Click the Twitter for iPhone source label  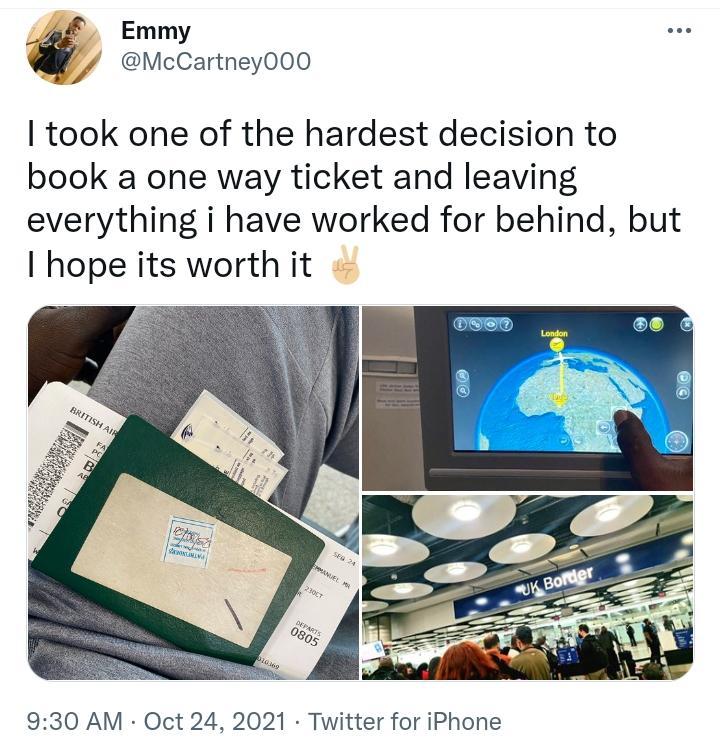point(404,722)
